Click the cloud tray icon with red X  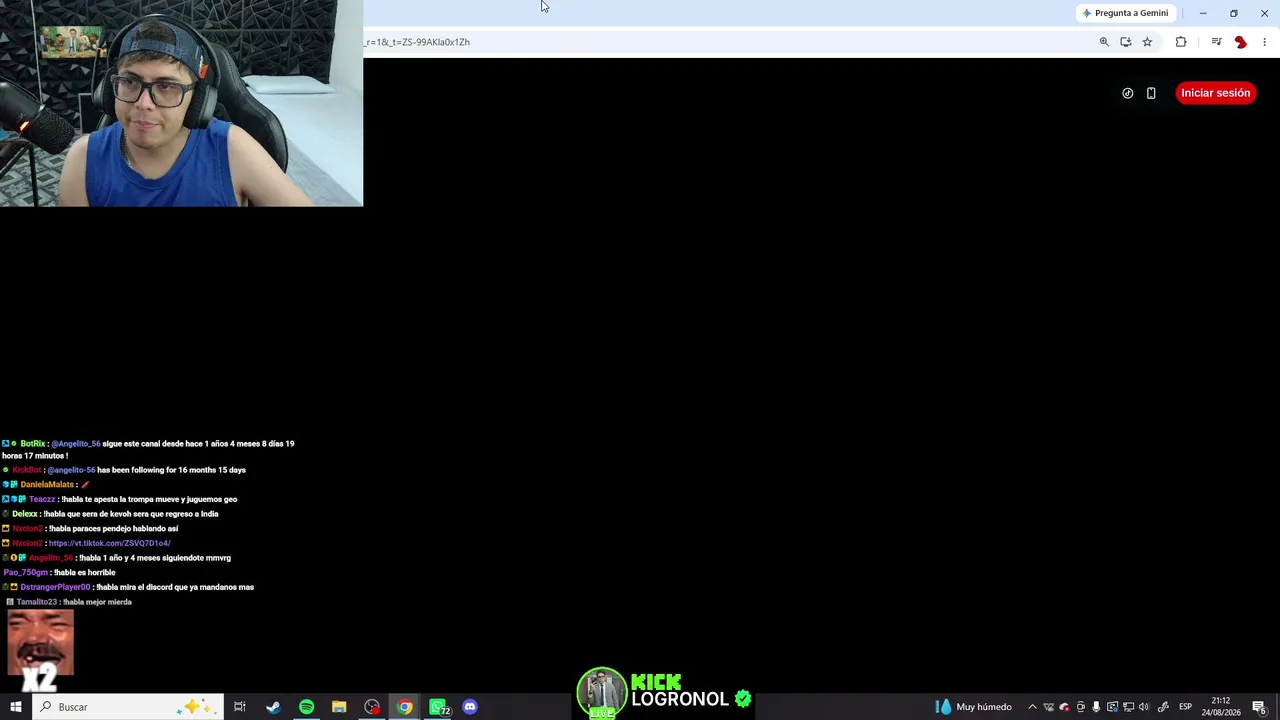1064,707
